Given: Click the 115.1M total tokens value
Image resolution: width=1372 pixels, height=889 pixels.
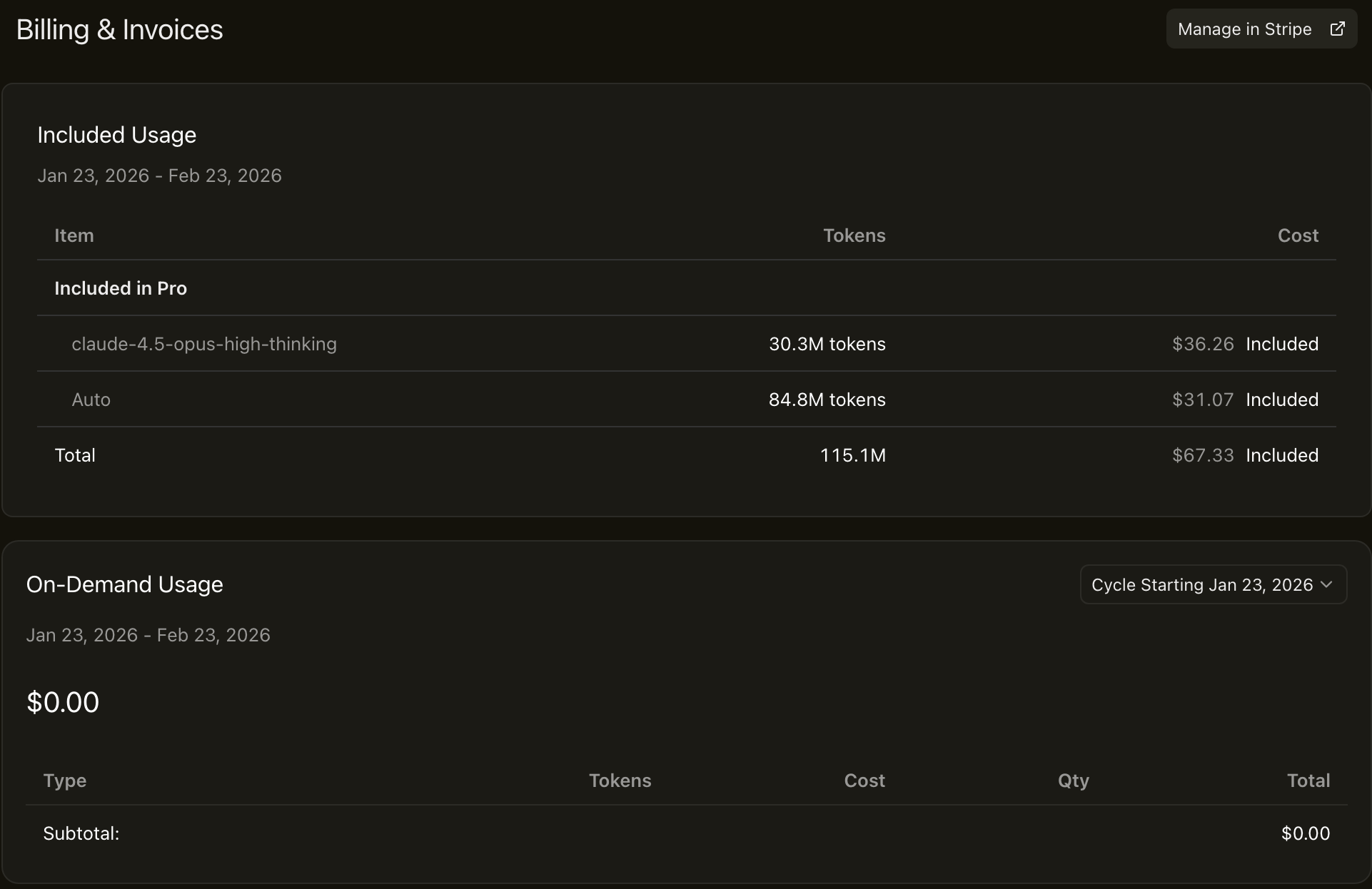Looking at the screenshot, I should click(x=852, y=455).
